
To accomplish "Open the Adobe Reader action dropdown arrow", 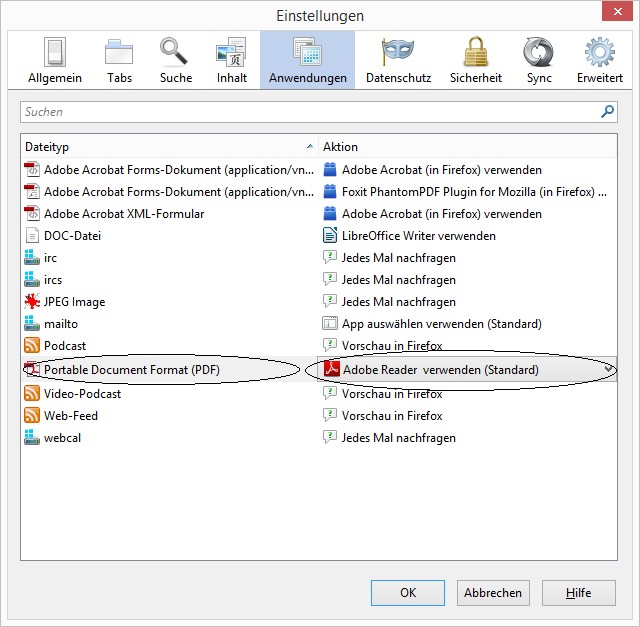I will 608,369.
